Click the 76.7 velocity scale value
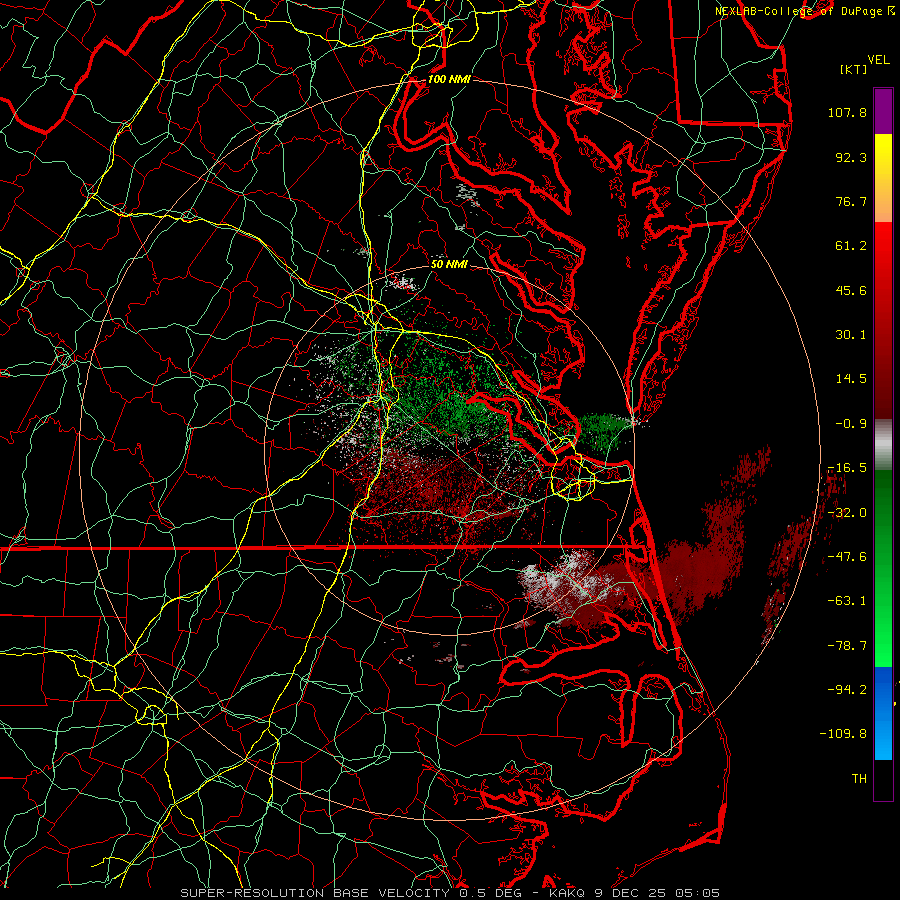 coord(851,201)
